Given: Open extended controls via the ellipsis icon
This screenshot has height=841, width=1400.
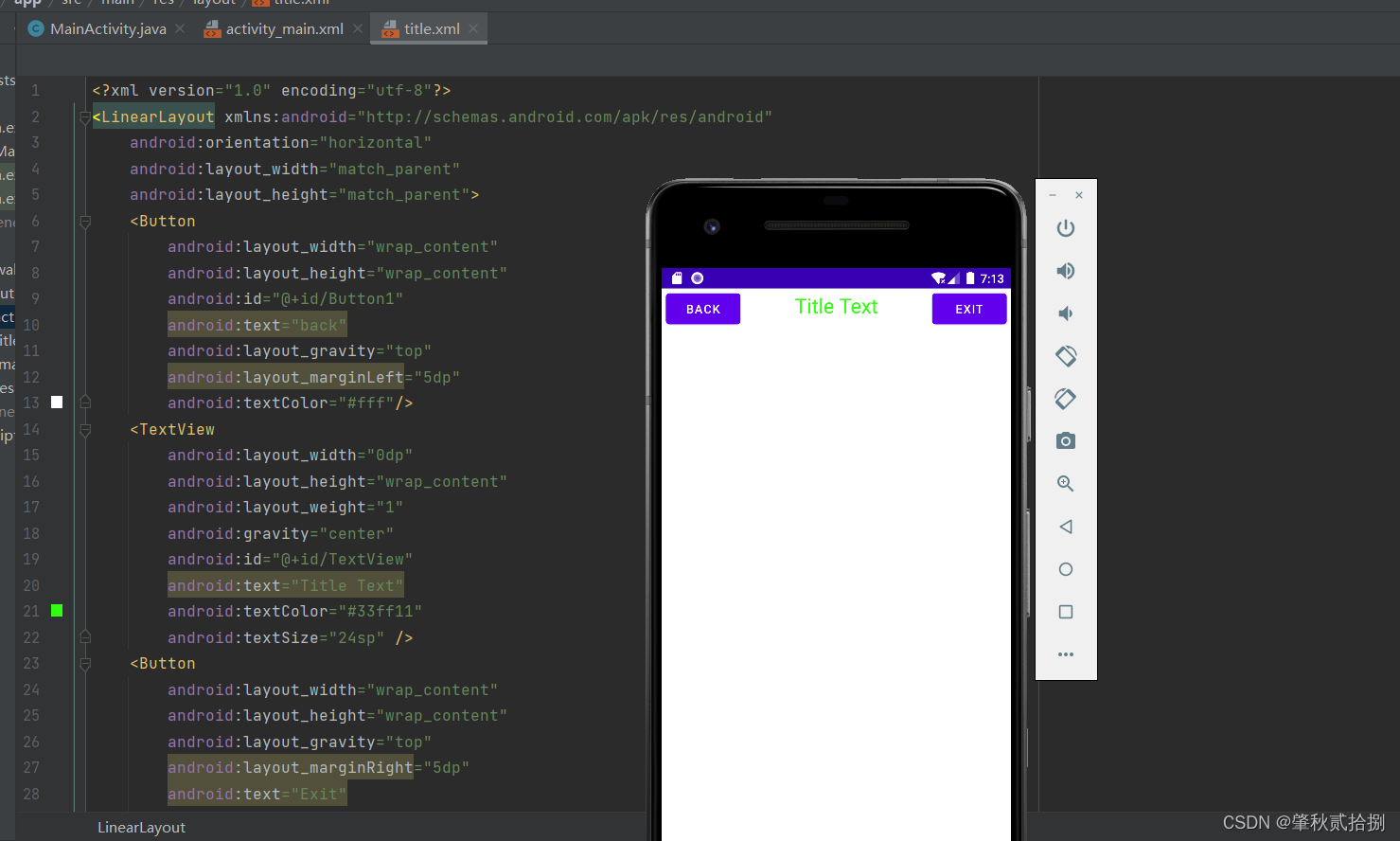Looking at the screenshot, I should coord(1066,654).
